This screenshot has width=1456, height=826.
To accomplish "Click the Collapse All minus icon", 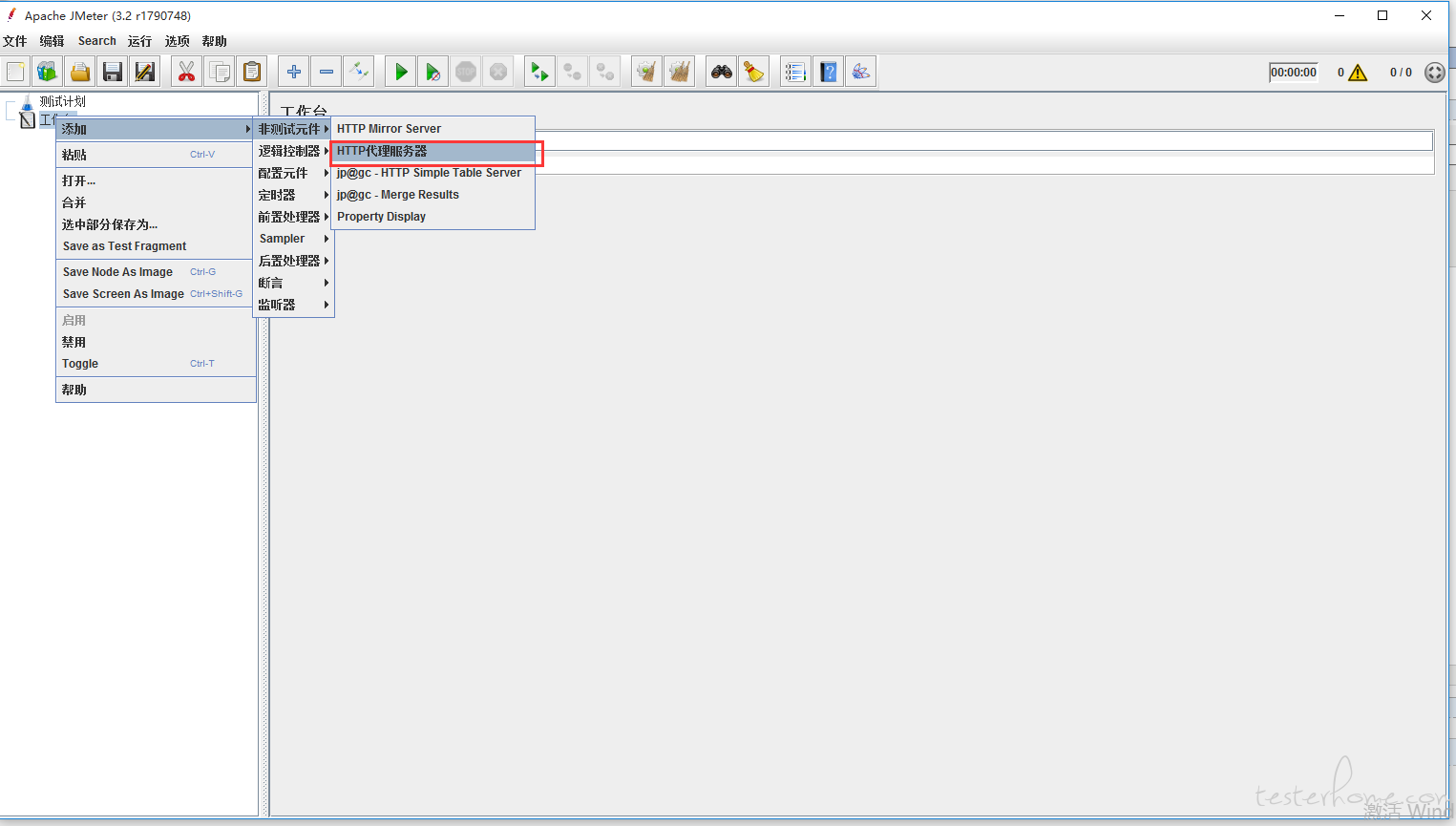I will pyautogui.click(x=327, y=72).
